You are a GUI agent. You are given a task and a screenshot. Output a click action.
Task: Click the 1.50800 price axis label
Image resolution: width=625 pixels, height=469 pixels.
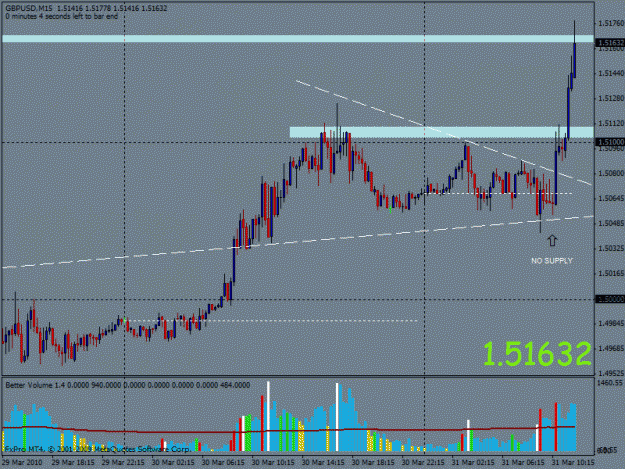(611, 173)
